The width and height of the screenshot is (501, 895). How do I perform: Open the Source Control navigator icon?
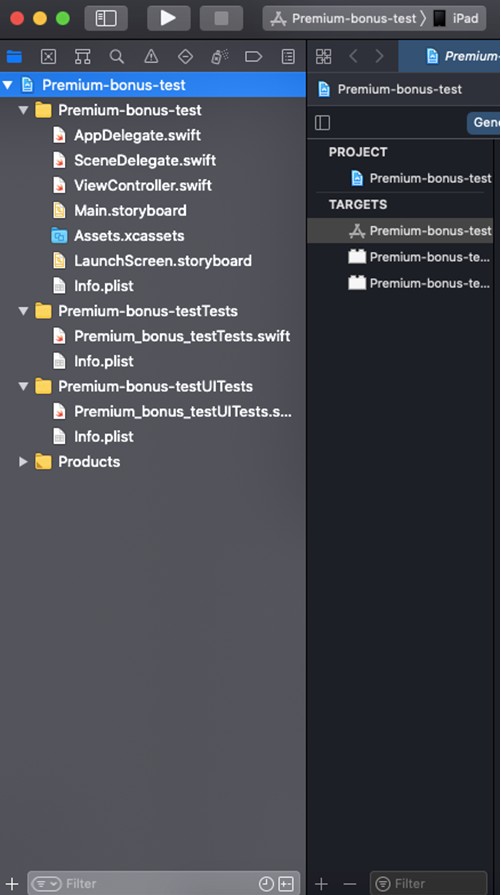coord(49,56)
